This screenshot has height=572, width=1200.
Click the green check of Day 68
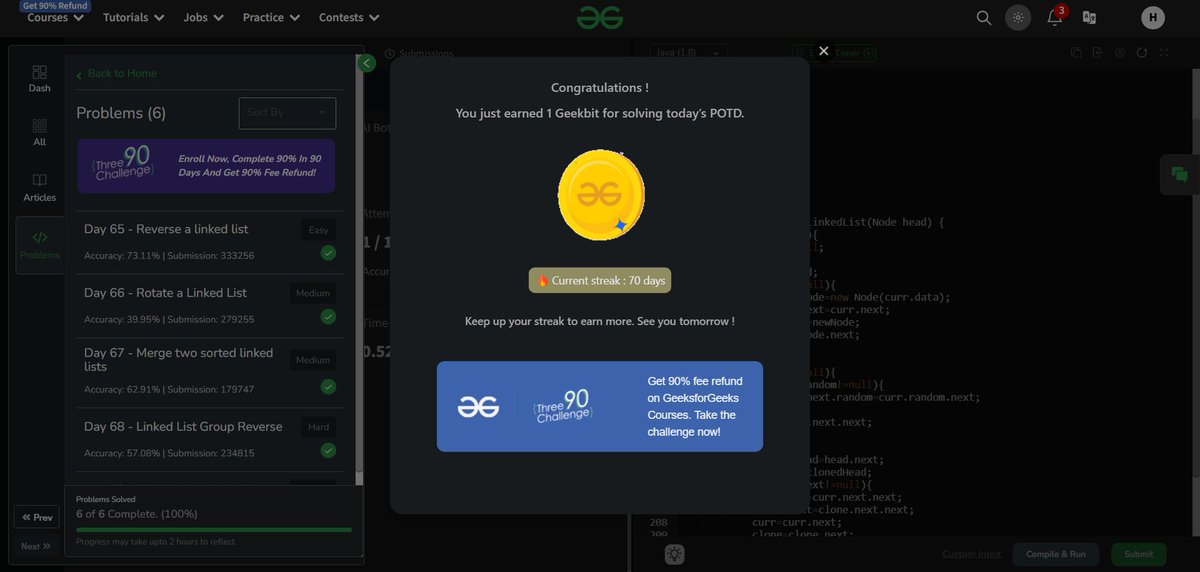(328, 451)
